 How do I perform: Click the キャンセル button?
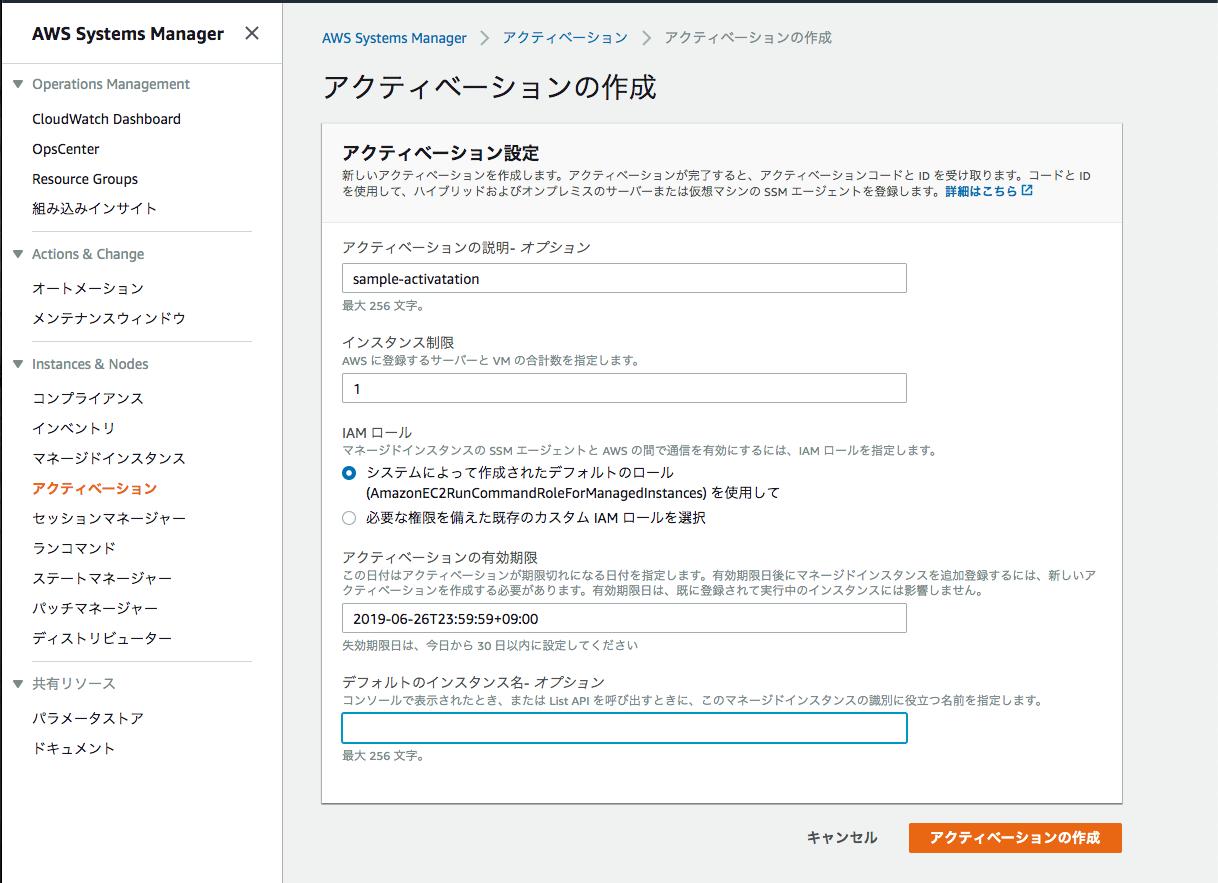(841, 838)
